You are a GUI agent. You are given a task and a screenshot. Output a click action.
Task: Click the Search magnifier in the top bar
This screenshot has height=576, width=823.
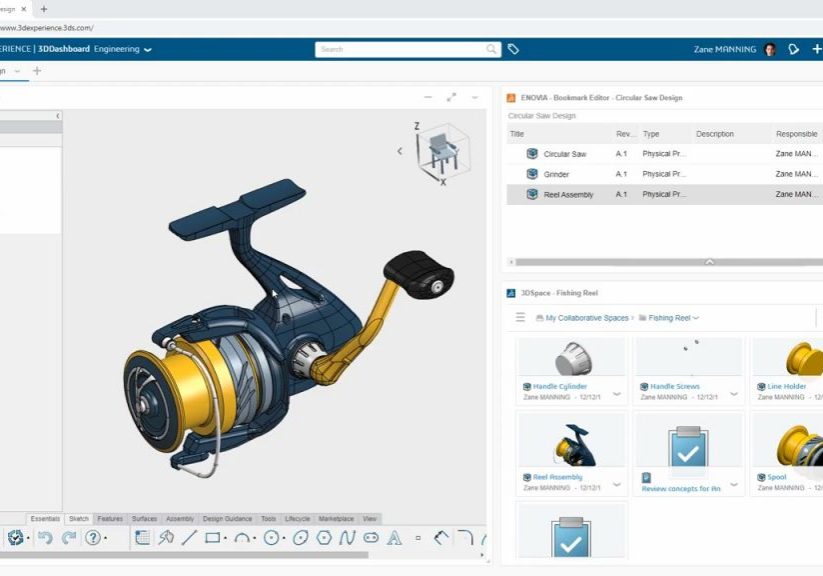490,49
